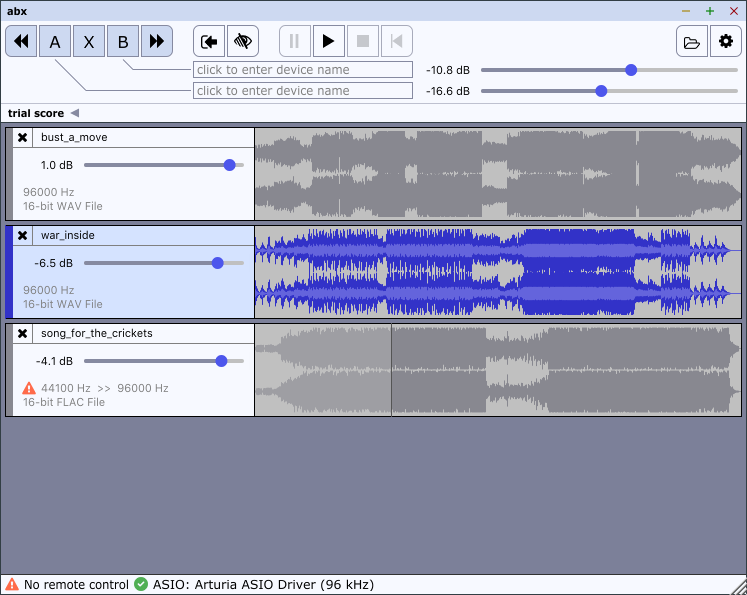This screenshot has width=747, height=595.
Task: Open the folder icon to load files
Action: 692,41
